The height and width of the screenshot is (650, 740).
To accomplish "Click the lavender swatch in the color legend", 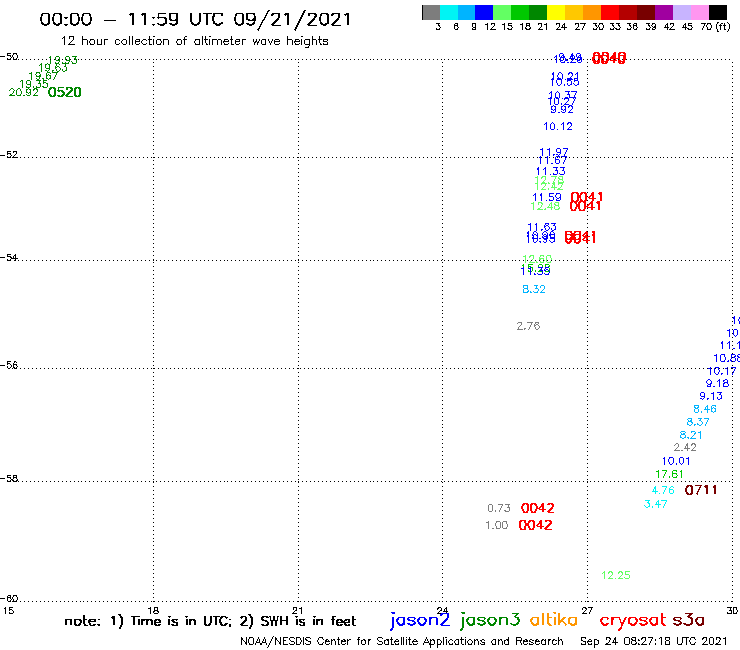I will 682,12.
